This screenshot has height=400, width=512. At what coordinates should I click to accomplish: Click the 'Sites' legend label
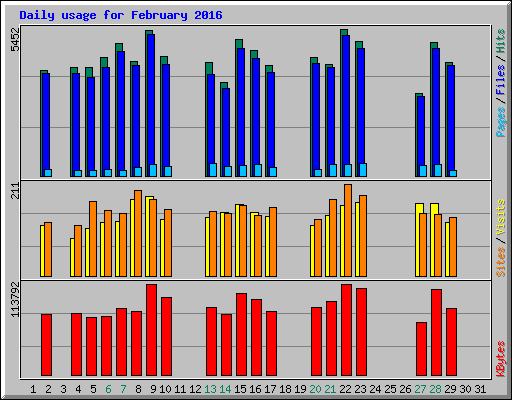[x=501, y=262]
